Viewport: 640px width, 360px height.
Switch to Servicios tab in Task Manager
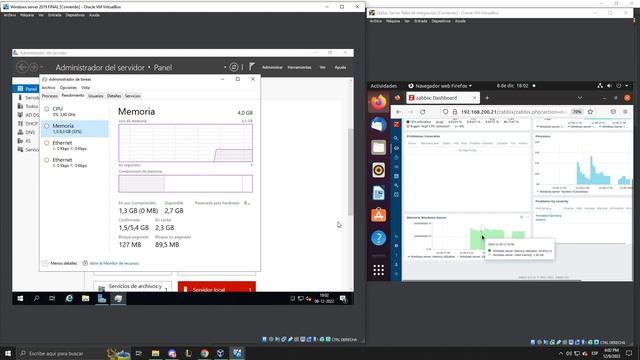coord(132,96)
